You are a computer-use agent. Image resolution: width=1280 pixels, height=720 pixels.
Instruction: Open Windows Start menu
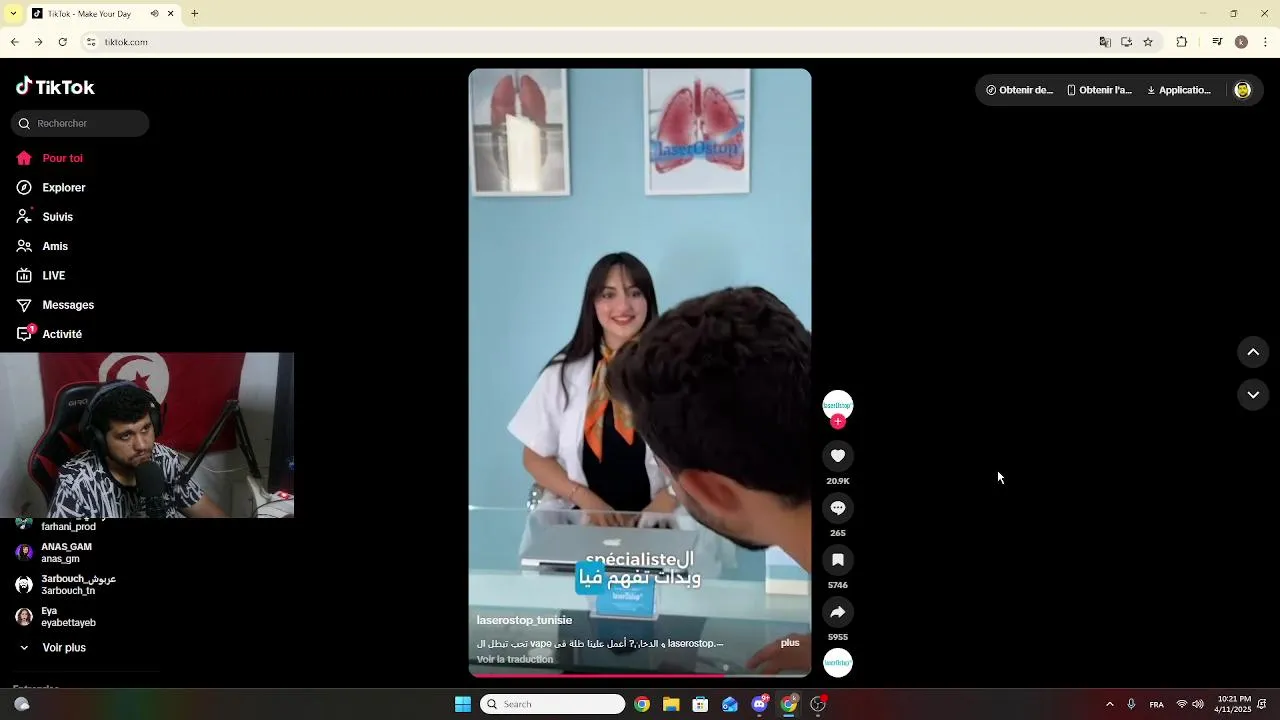click(463, 704)
